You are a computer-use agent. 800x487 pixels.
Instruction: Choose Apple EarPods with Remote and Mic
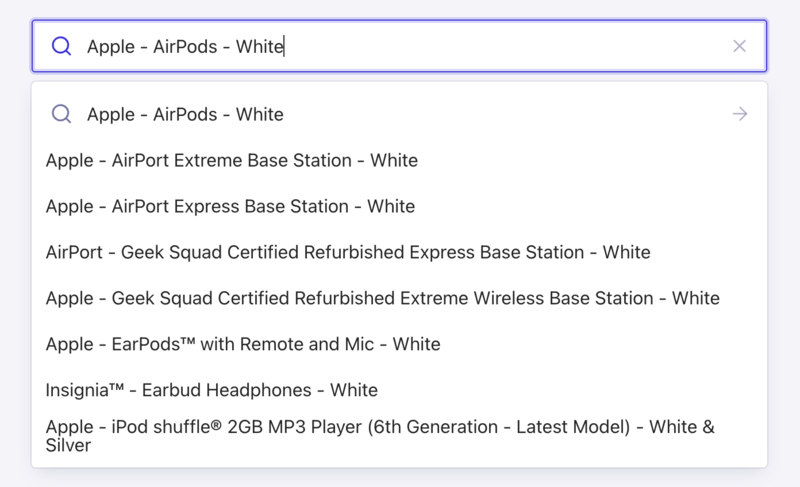tap(243, 344)
